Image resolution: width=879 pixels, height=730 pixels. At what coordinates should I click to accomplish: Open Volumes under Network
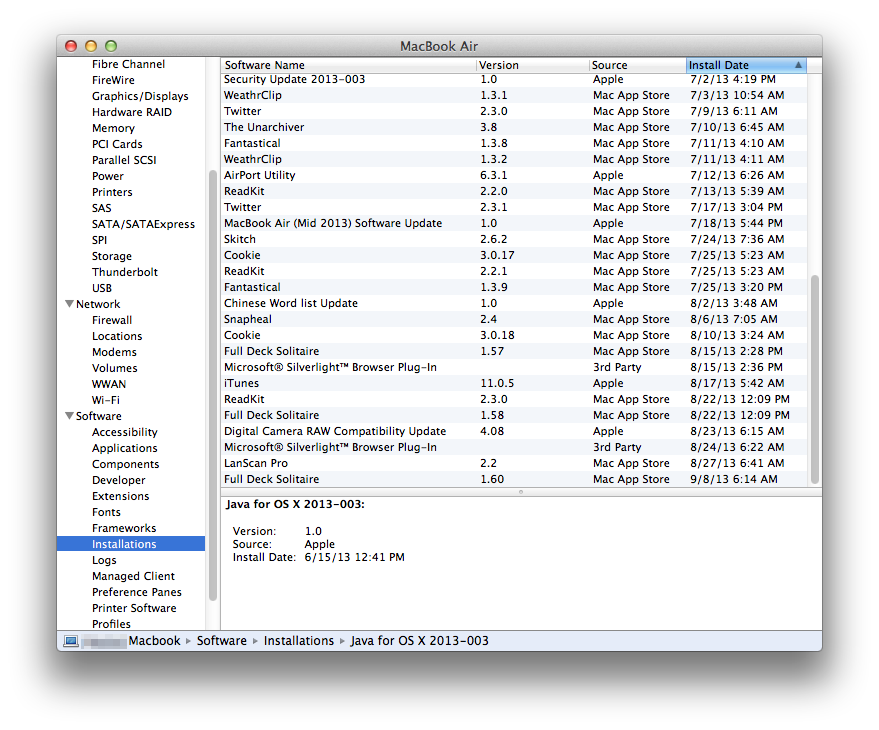coord(114,368)
